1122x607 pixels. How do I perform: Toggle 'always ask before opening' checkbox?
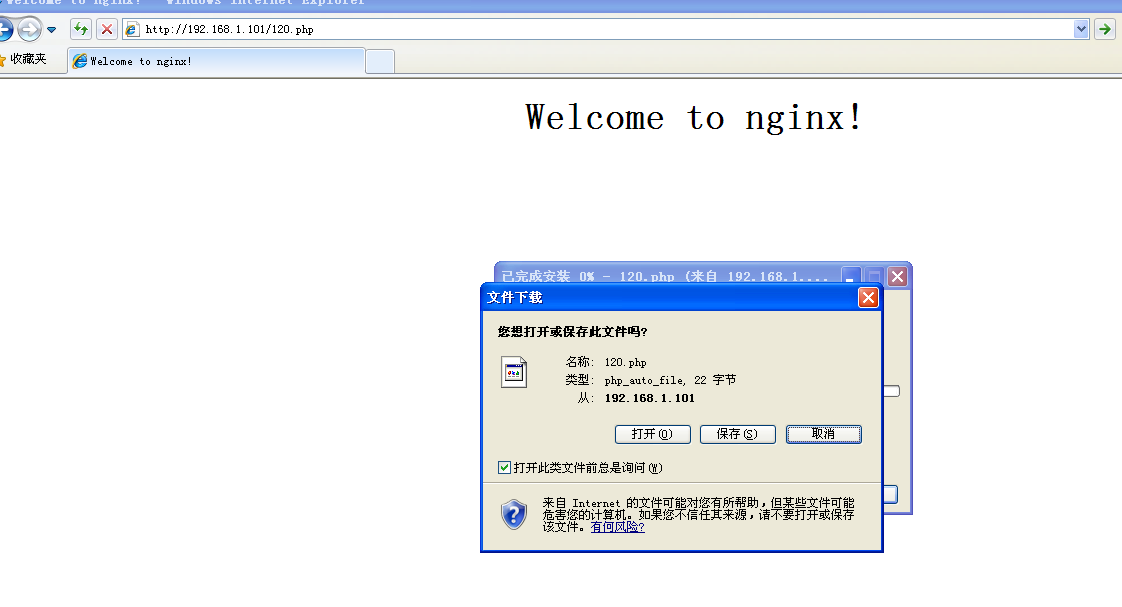[x=504, y=467]
